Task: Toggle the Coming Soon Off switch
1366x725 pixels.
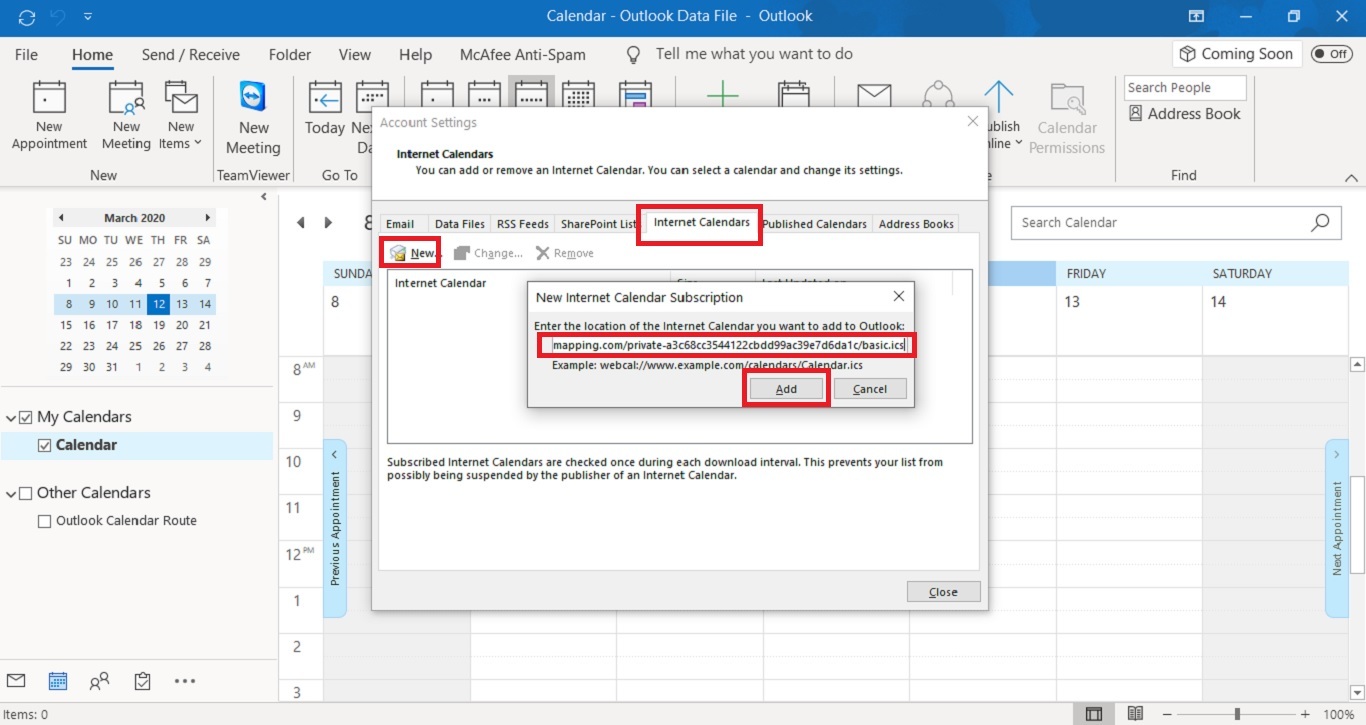Action: pyautogui.click(x=1331, y=54)
